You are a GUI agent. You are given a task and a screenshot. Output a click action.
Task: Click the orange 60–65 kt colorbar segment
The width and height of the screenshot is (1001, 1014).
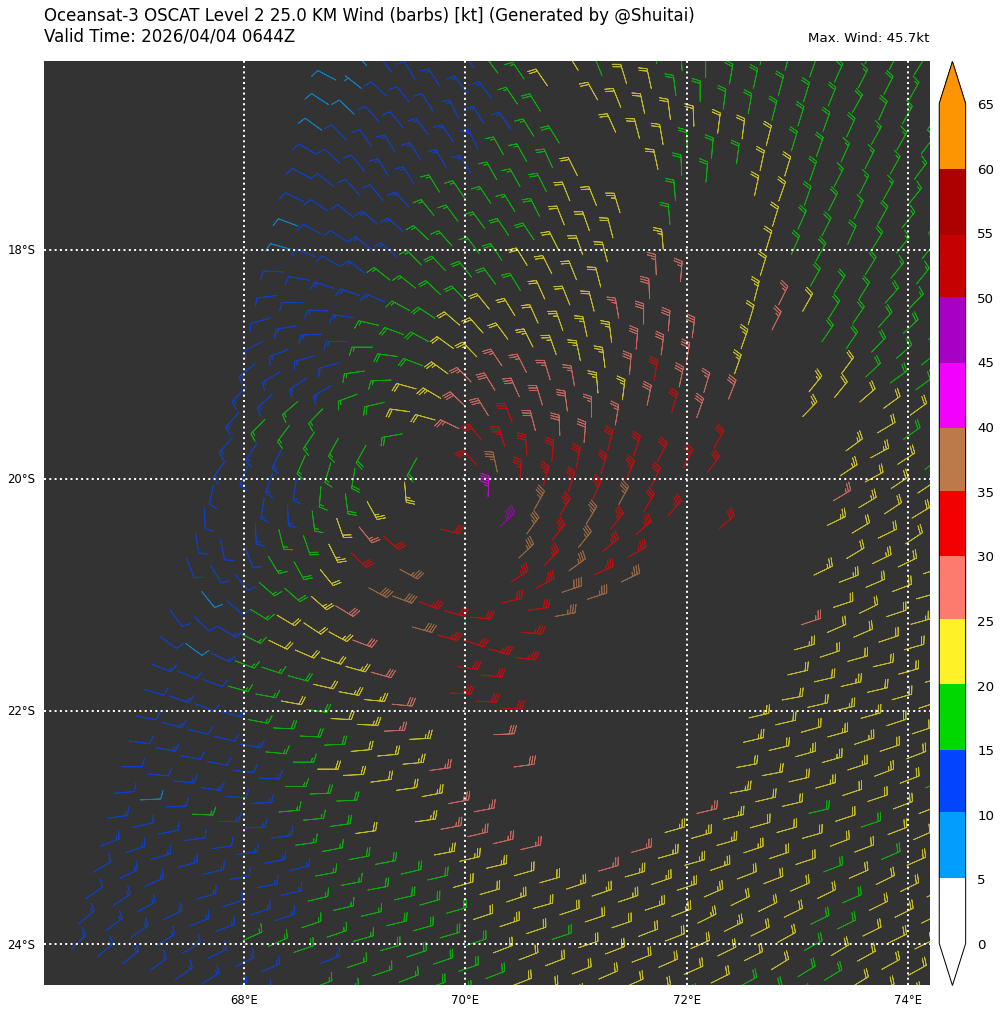click(x=952, y=136)
